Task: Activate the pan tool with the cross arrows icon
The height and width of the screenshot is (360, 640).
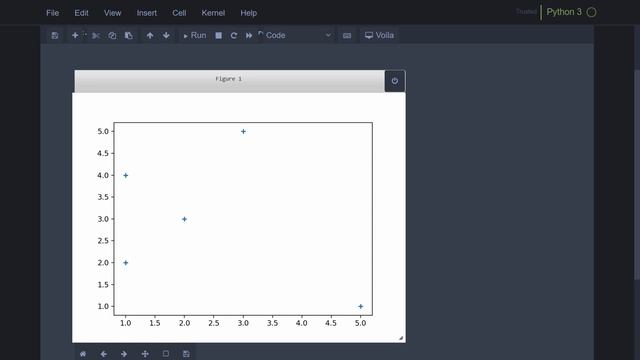Action: click(145, 354)
